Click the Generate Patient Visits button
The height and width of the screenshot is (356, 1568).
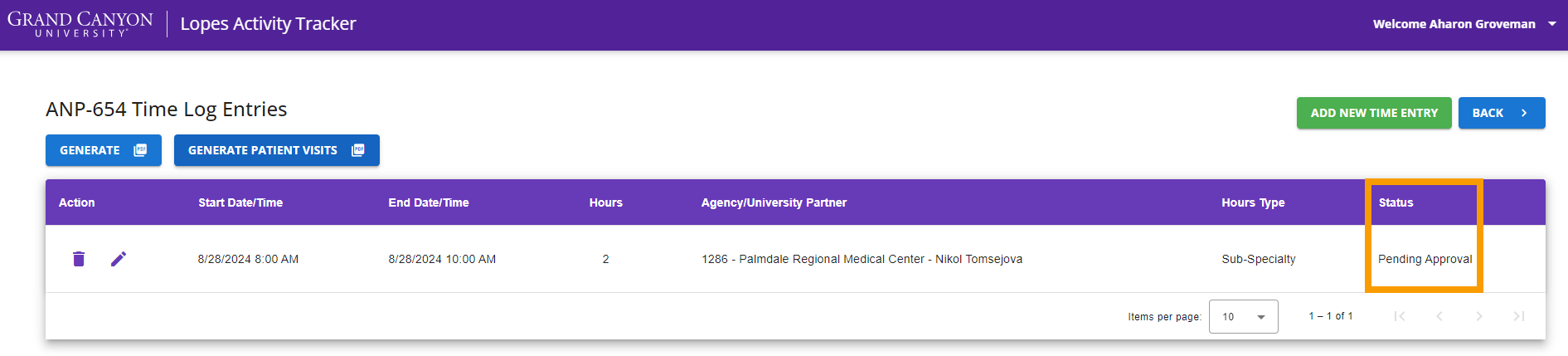click(277, 150)
